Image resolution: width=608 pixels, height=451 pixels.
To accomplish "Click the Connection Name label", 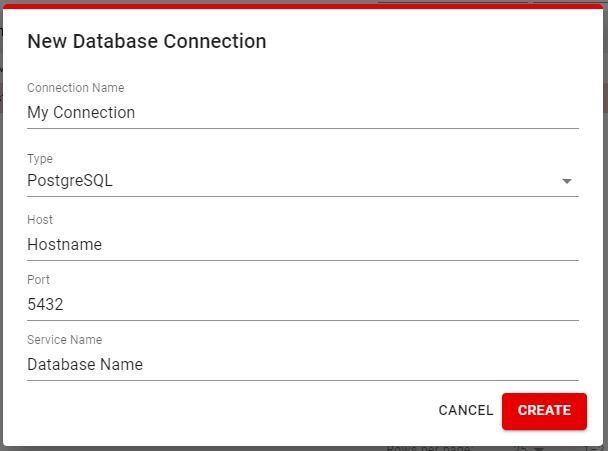I will (x=75, y=89).
